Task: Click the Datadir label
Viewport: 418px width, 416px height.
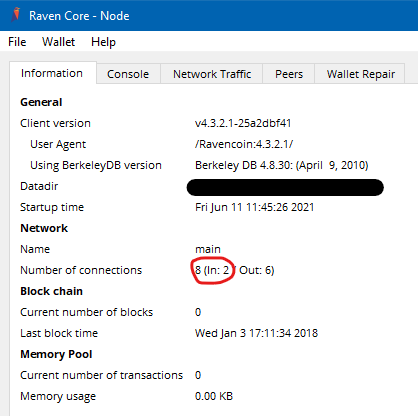Action: click(x=39, y=186)
